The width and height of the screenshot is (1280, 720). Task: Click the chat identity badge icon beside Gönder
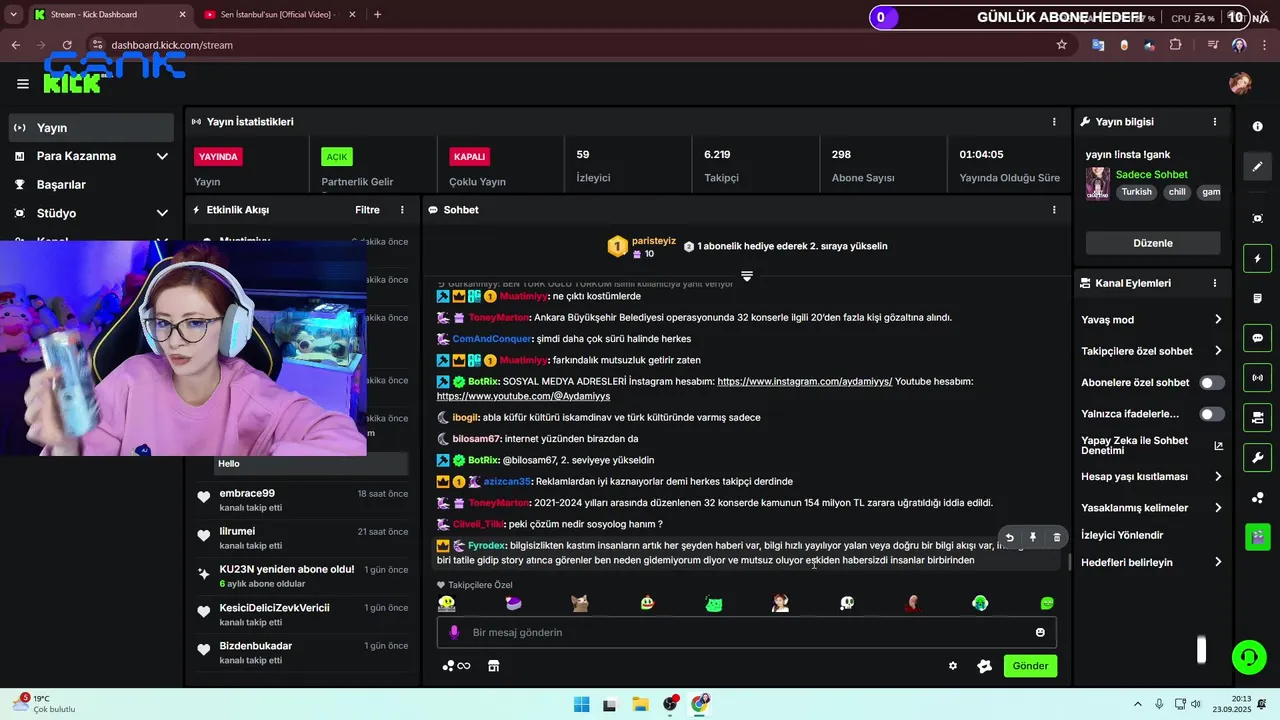984,666
